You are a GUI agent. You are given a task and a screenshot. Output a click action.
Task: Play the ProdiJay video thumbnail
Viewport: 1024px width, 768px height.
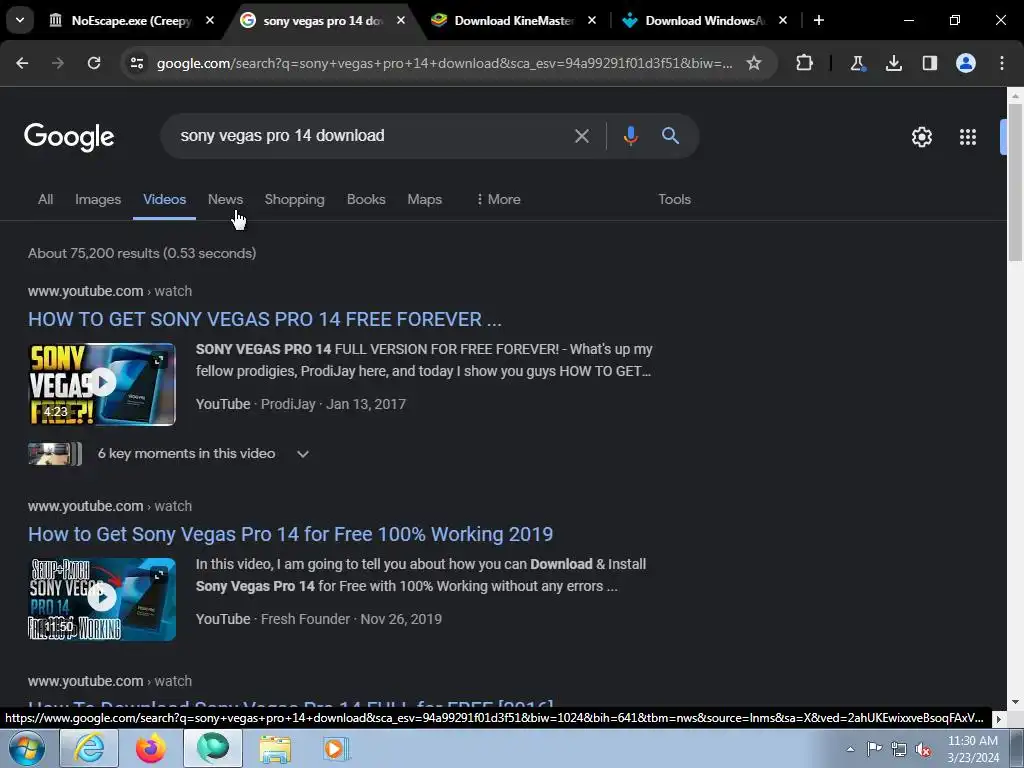[102, 384]
